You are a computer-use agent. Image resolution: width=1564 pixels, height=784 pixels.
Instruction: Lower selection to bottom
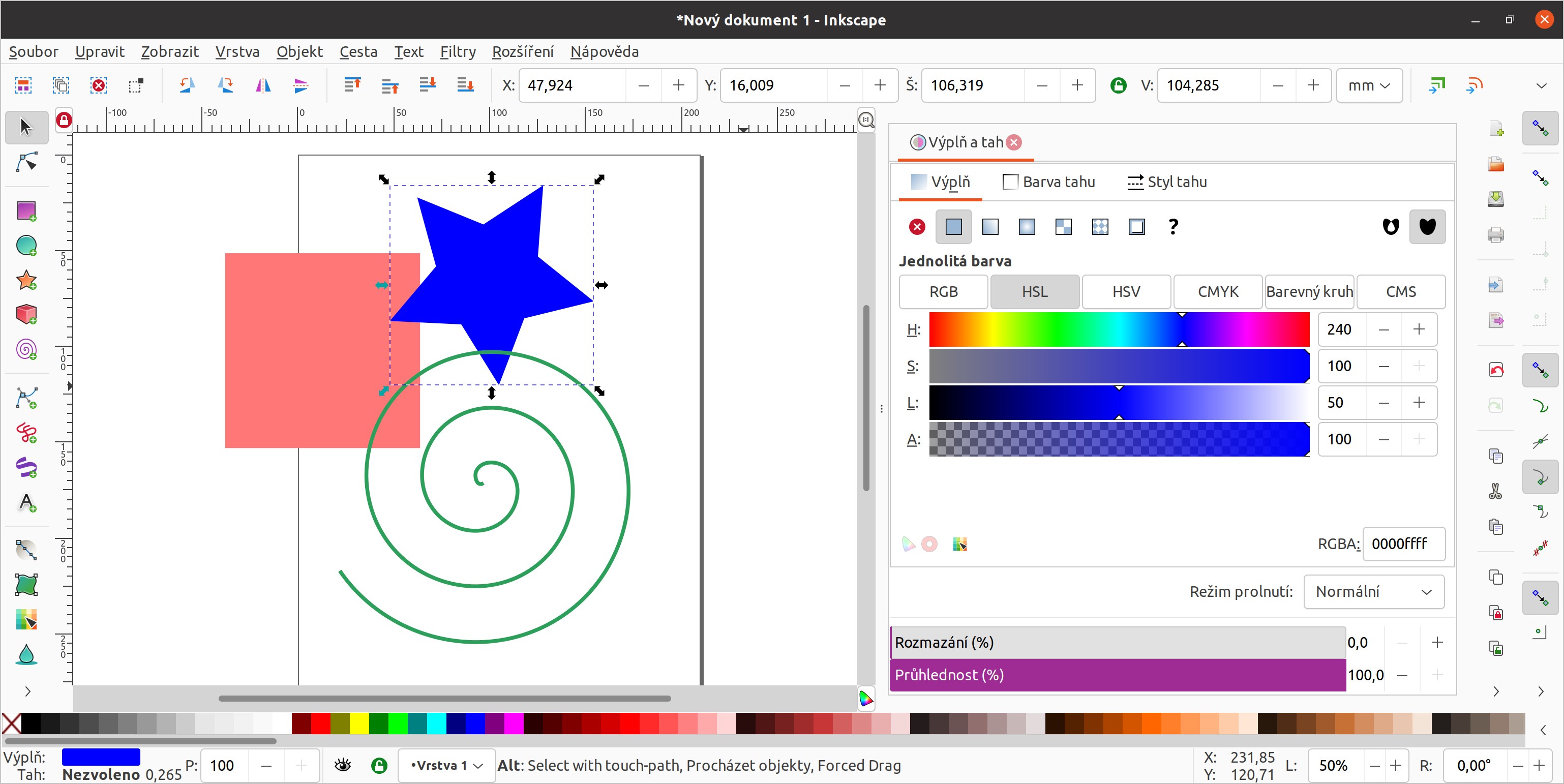tap(465, 85)
